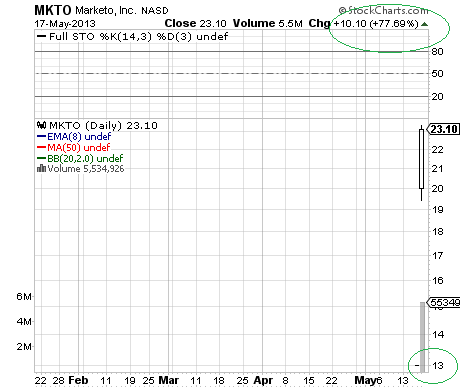Click the 23.10 last price tag

click(x=444, y=129)
